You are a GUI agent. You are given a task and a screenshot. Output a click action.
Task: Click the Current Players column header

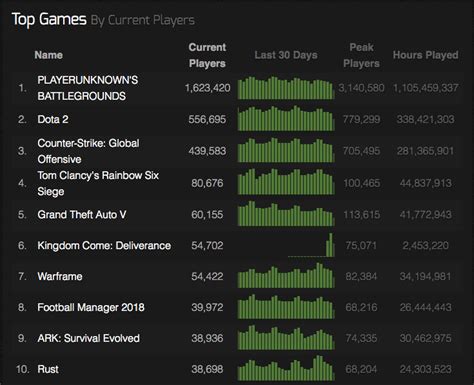coord(207,55)
